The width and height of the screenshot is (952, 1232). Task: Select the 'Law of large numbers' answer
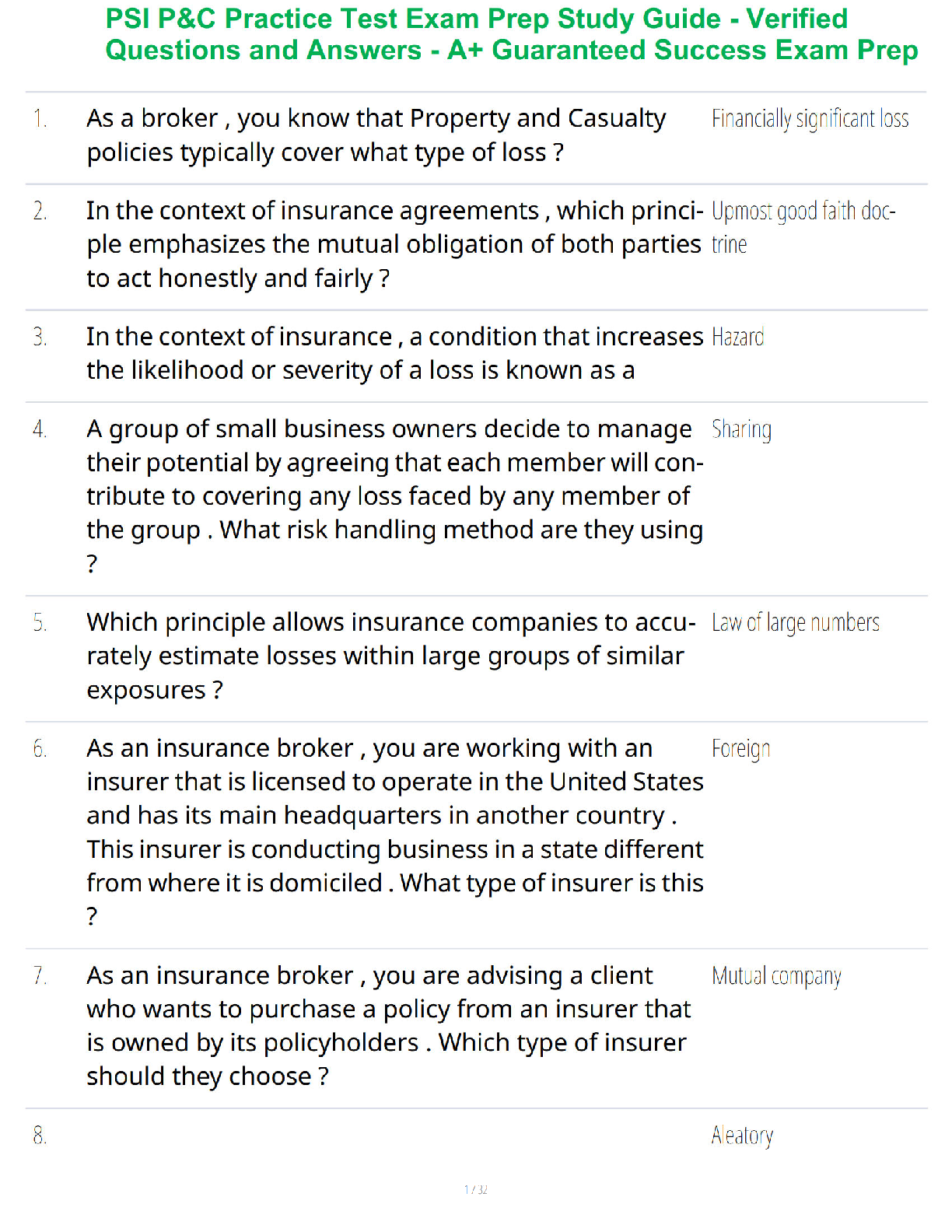coord(796,623)
